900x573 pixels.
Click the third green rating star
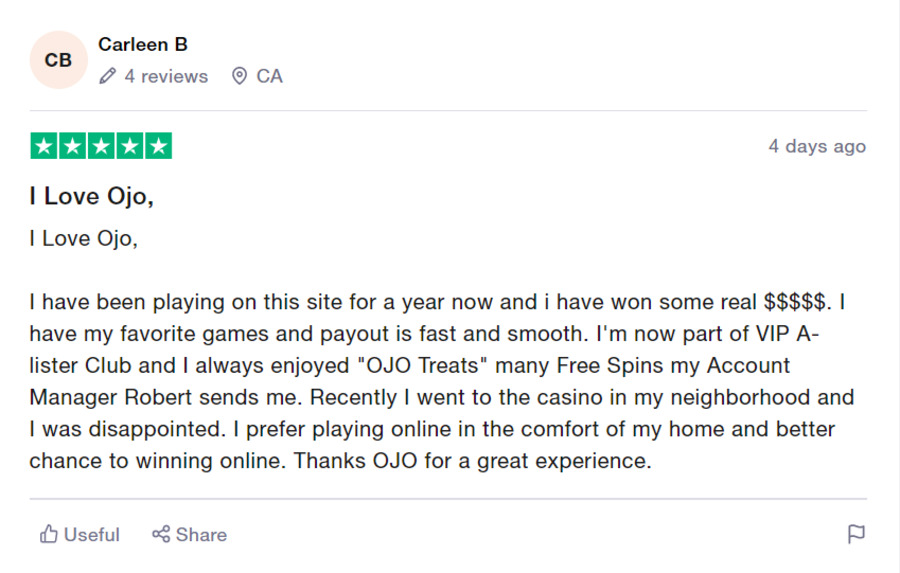point(101,146)
